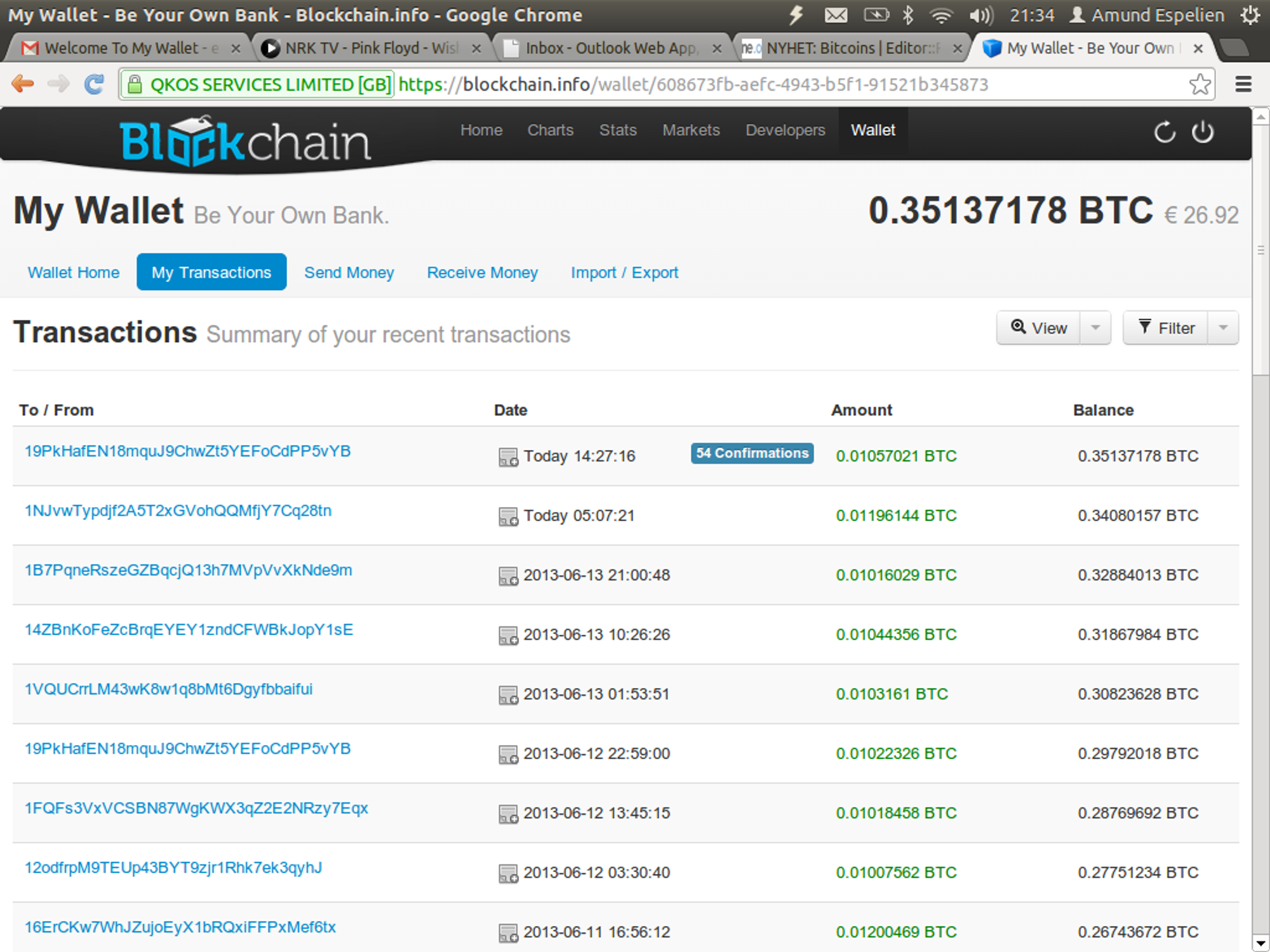The height and width of the screenshot is (952, 1270).
Task: Click the View button
Action: [1038, 327]
